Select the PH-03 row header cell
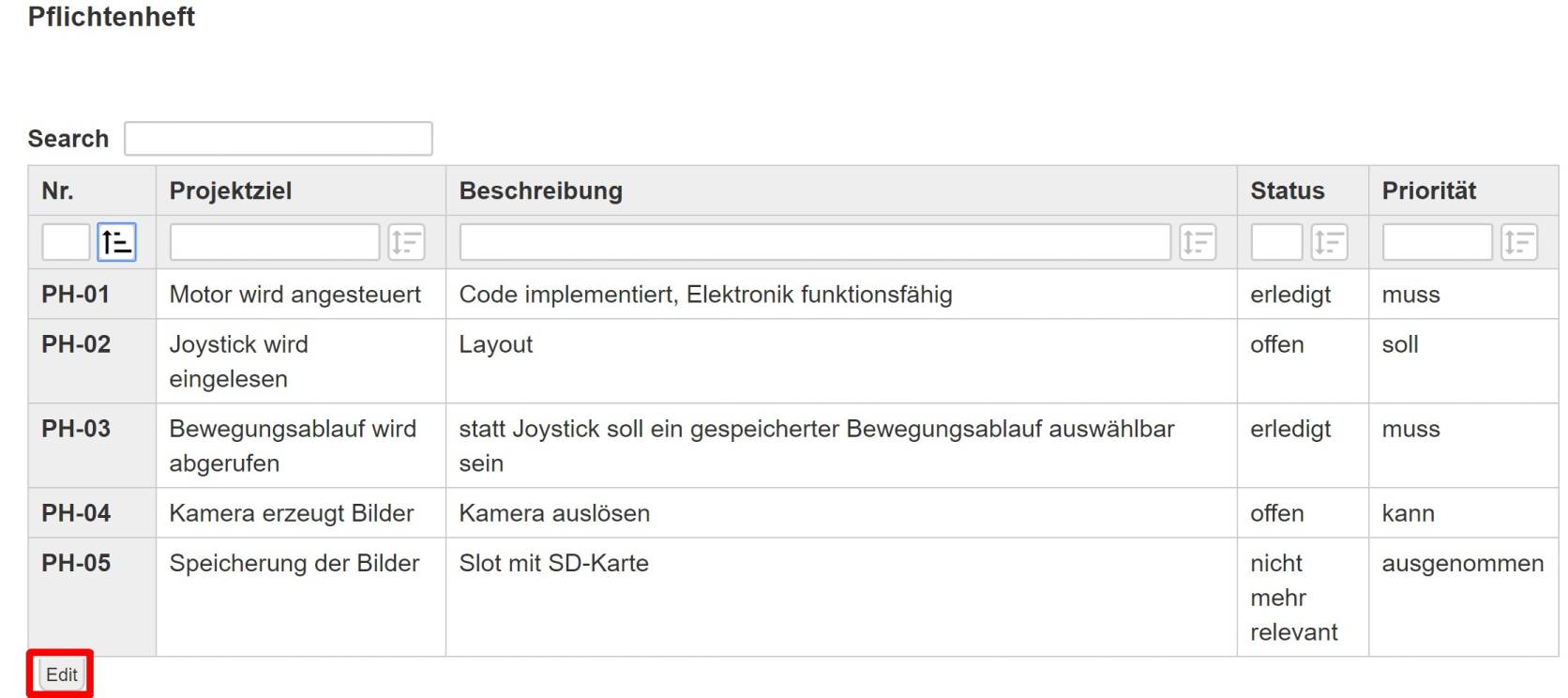Screen dimensions: 1568x698 click(76, 429)
